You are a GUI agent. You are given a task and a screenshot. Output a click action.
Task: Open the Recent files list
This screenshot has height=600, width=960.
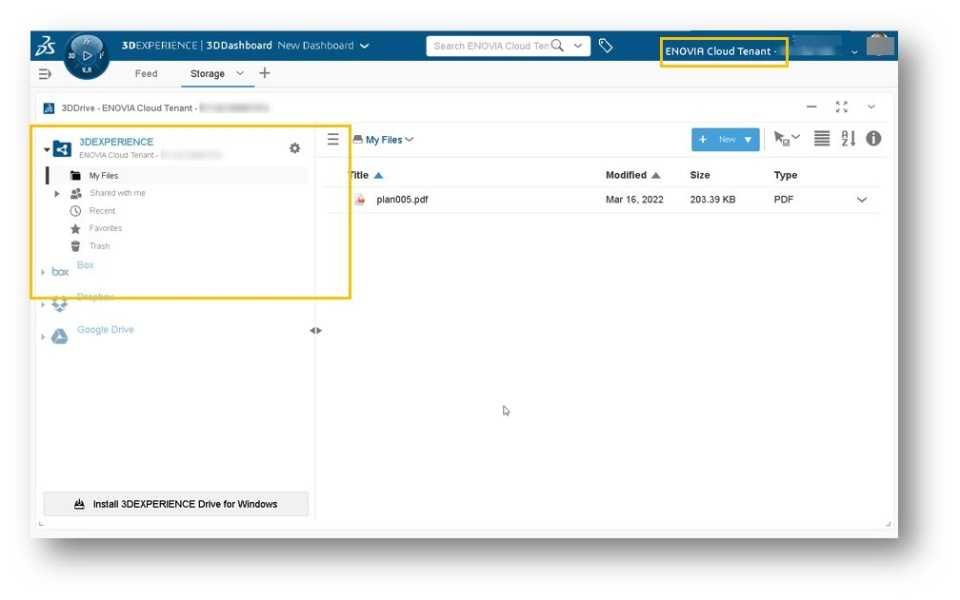coord(102,211)
